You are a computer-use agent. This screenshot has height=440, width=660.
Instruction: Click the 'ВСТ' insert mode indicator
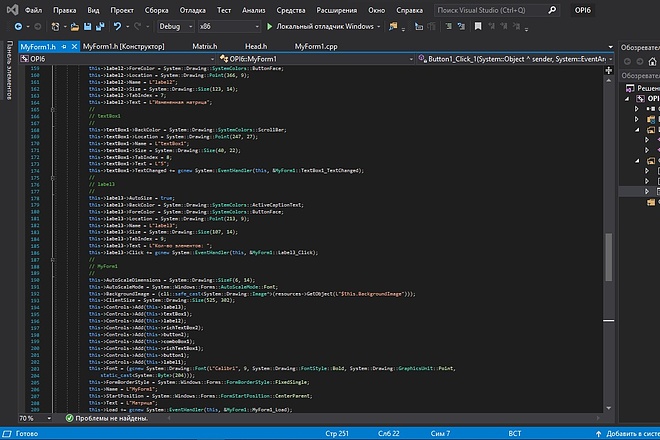coord(514,433)
